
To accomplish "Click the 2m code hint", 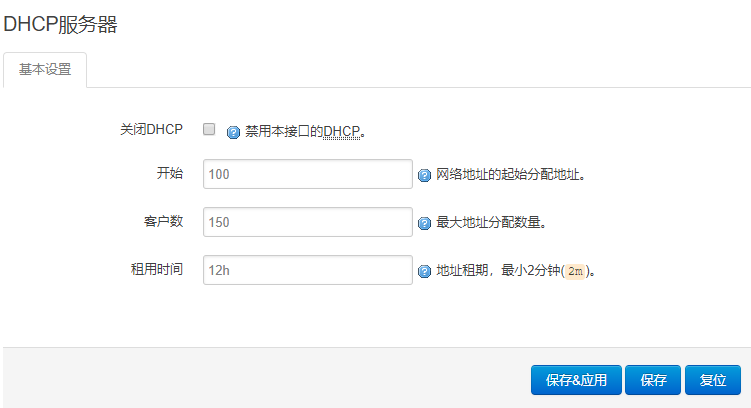I will click(x=575, y=272).
